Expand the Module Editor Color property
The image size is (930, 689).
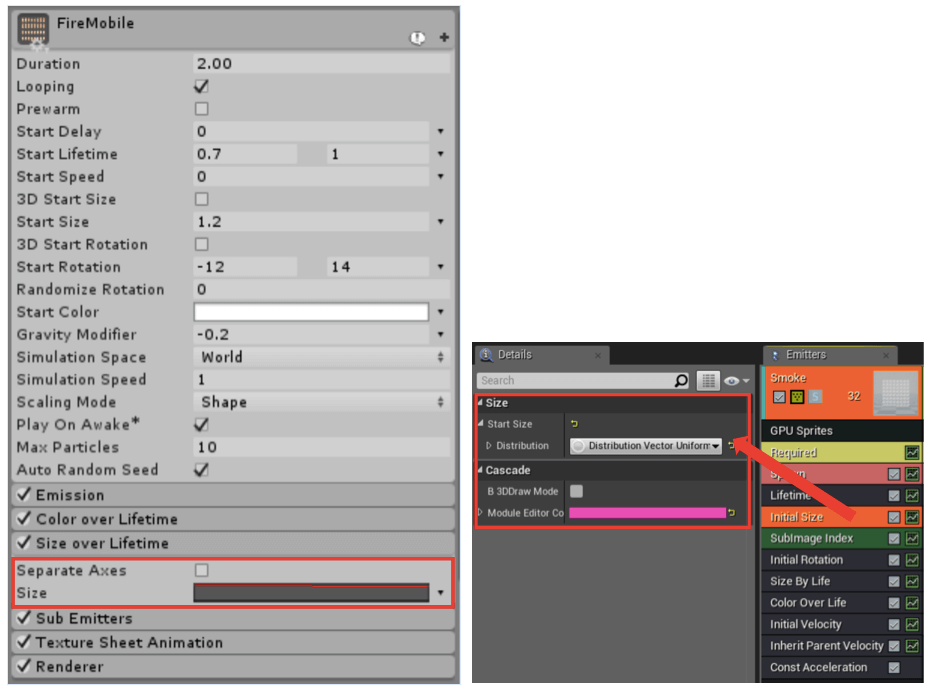pyautogui.click(x=481, y=513)
